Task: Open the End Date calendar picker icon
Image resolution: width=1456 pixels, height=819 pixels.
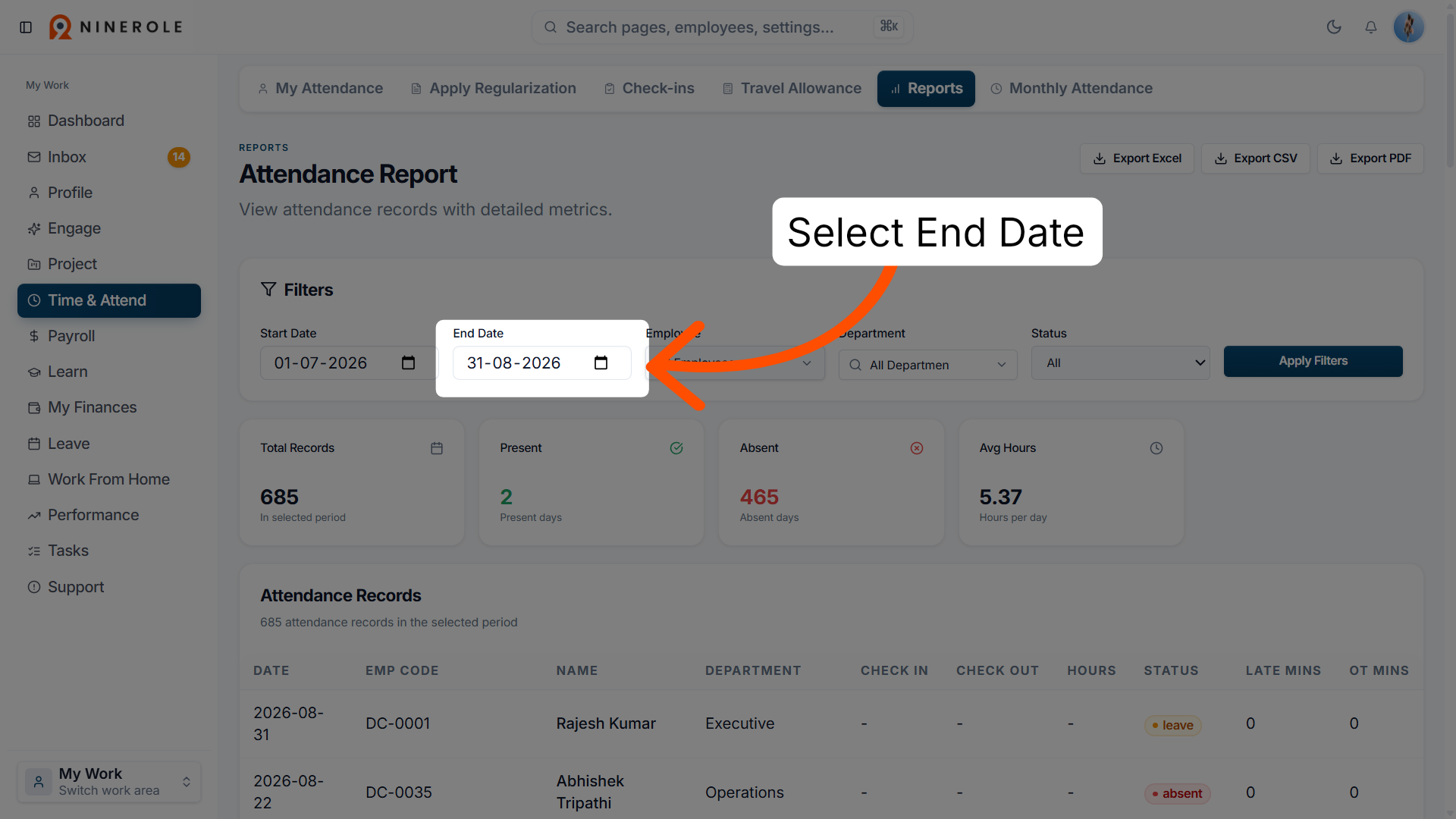Action: click(x=601, y=363)
